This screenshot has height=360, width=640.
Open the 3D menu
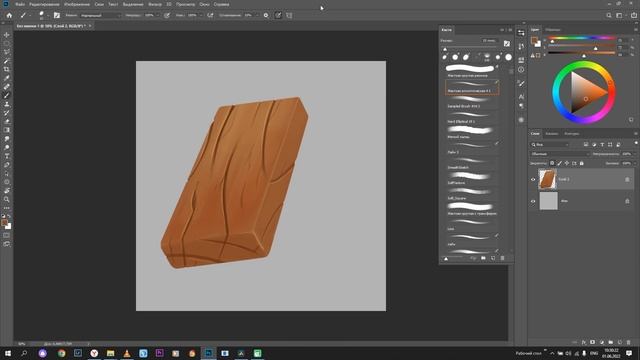coord(169,4)
